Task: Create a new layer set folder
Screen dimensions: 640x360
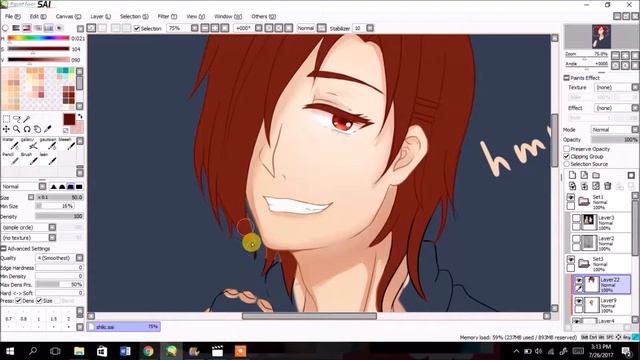Action: 596,175
